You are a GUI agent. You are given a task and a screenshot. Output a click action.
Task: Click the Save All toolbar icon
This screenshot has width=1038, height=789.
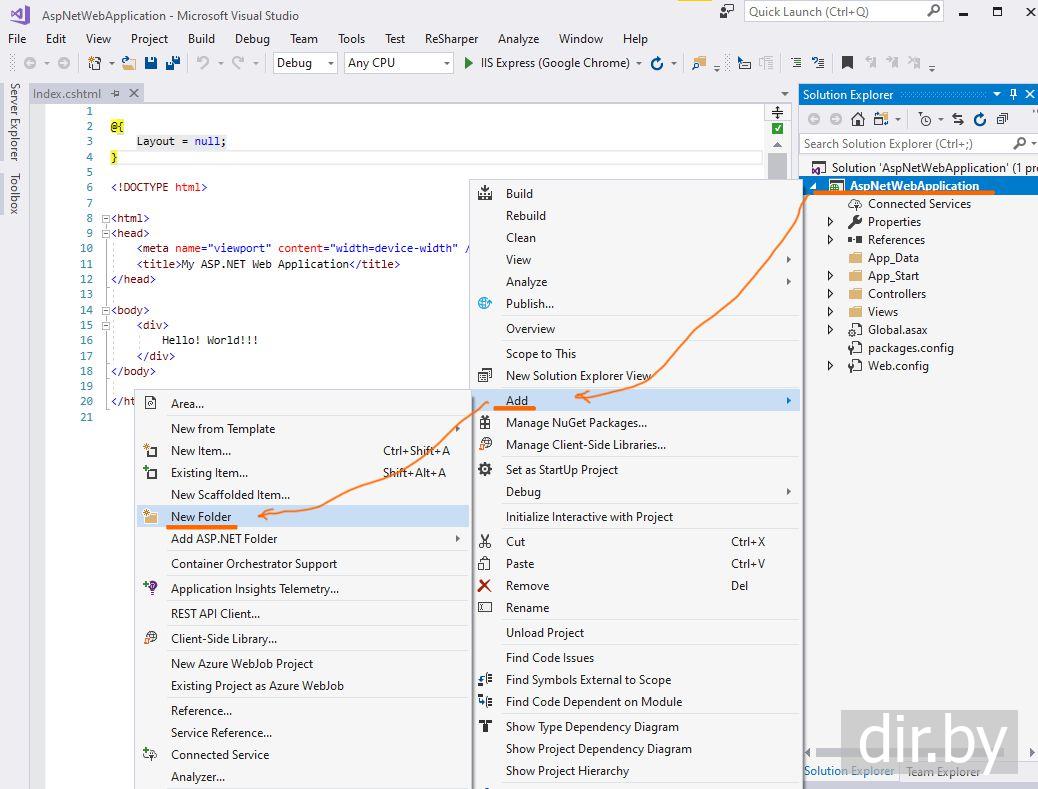pos(172,63)
